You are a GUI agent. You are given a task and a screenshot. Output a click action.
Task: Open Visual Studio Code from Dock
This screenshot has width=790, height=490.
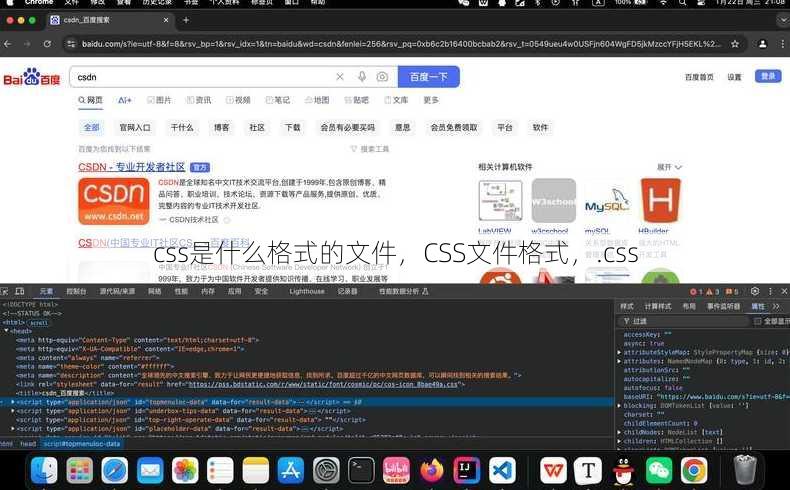click(502, 471)
